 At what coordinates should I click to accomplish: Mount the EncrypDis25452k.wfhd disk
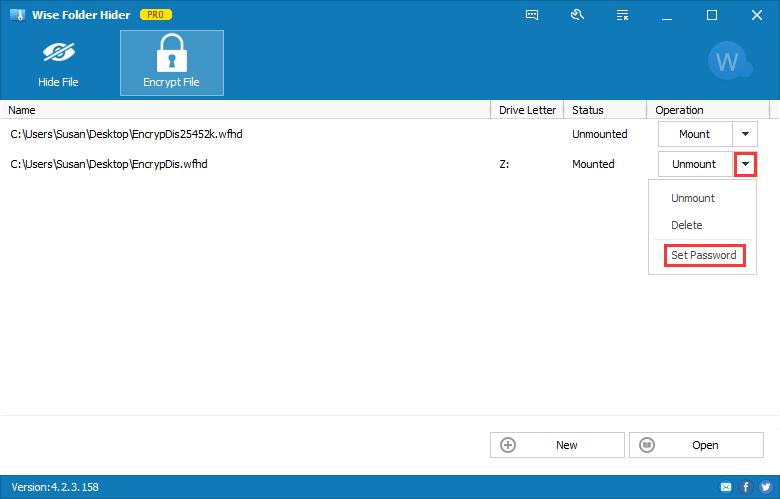[x=695, y=134]
